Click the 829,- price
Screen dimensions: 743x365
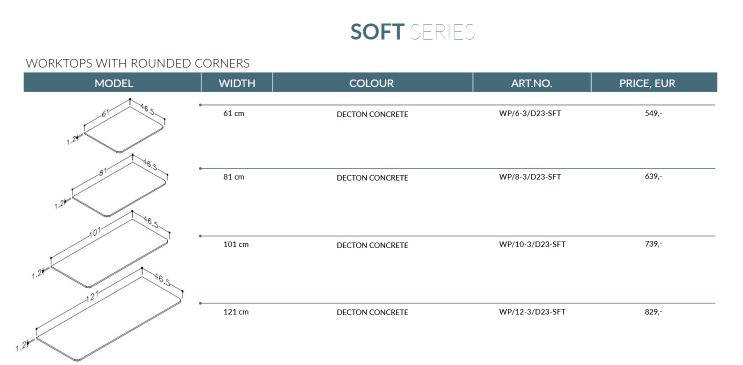(653, 312)
